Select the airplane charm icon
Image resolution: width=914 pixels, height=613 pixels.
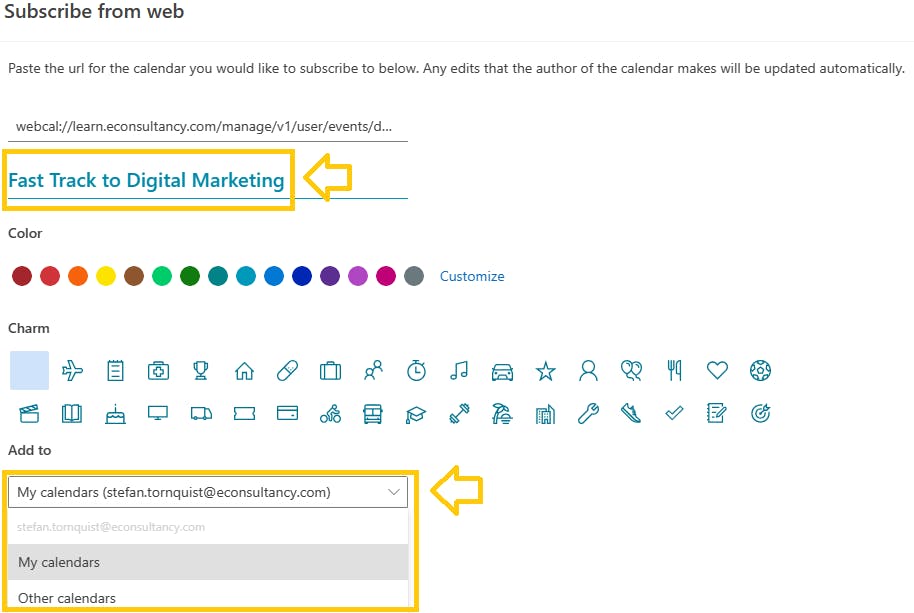[73, 371]
